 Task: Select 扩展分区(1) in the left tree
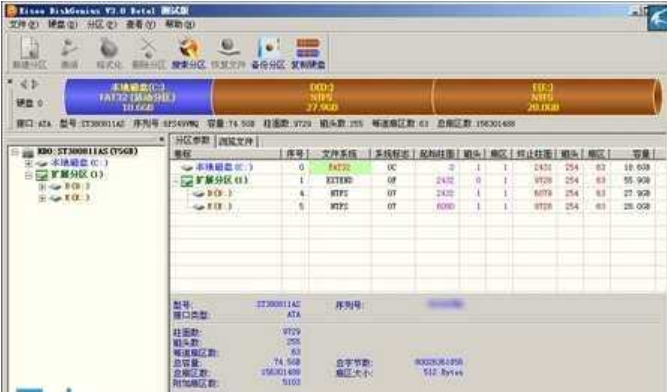click(x=77, y=175)
